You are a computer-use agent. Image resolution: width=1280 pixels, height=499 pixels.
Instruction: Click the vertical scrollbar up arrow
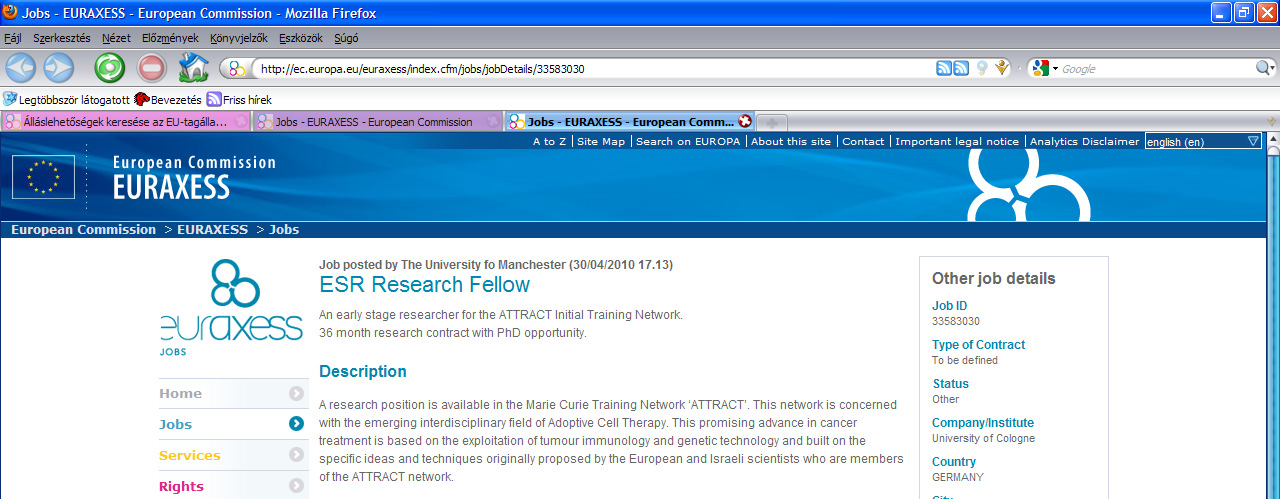point(1272,141)
